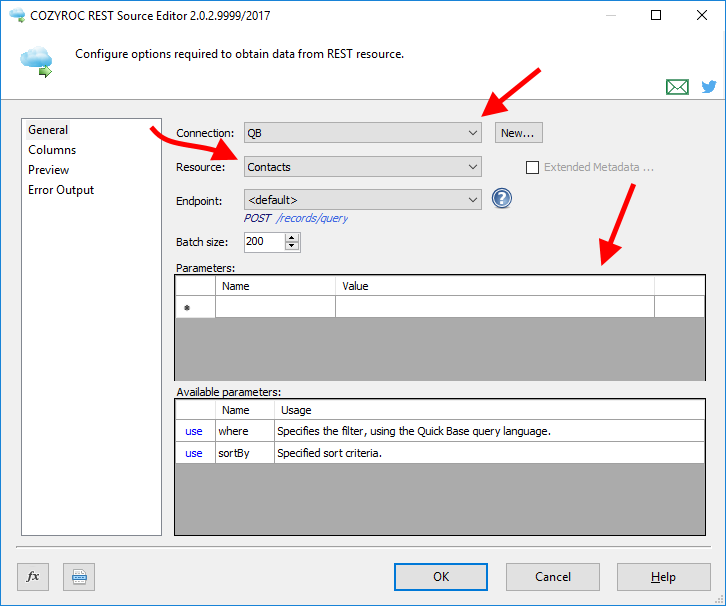
Task: Decrease batch size with down arrow
Action: (292, 246)
